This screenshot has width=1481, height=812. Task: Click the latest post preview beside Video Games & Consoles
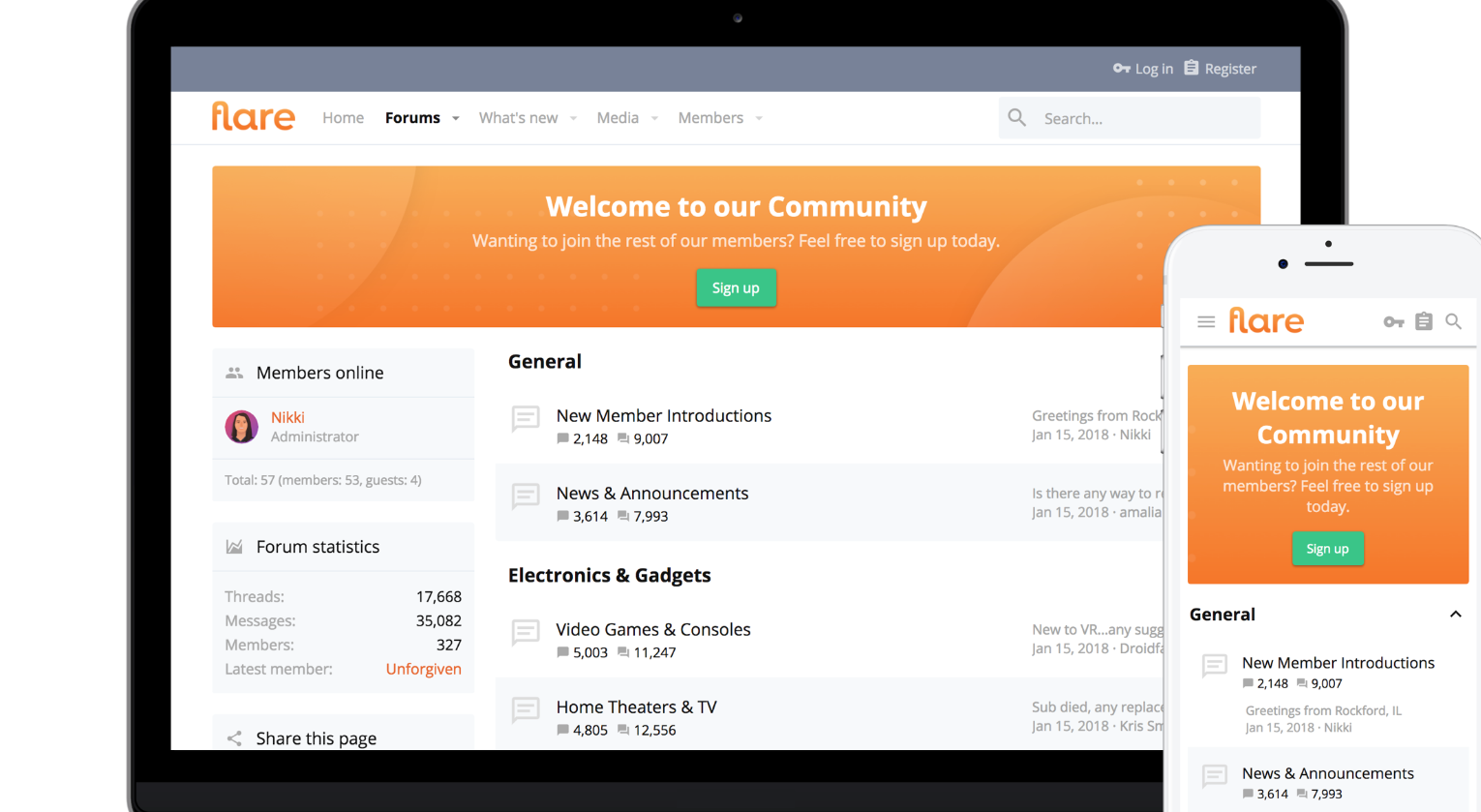pos(1098,629)
